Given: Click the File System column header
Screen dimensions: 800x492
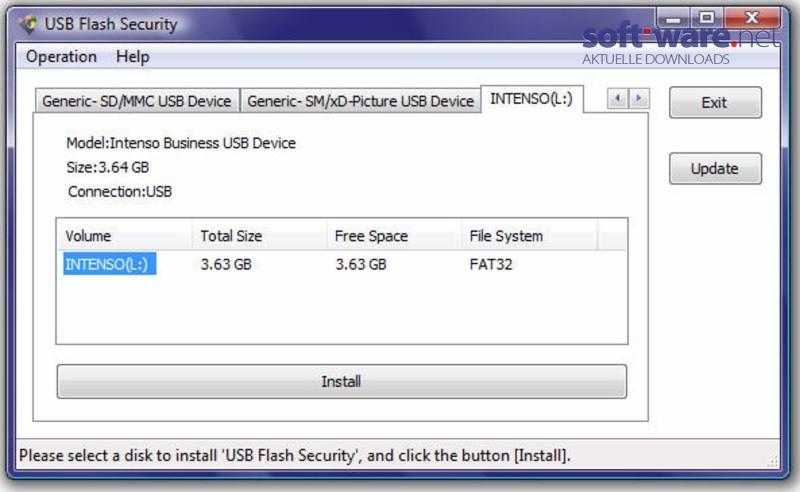Looking at the screenshot, I should (x=529, y=236).
